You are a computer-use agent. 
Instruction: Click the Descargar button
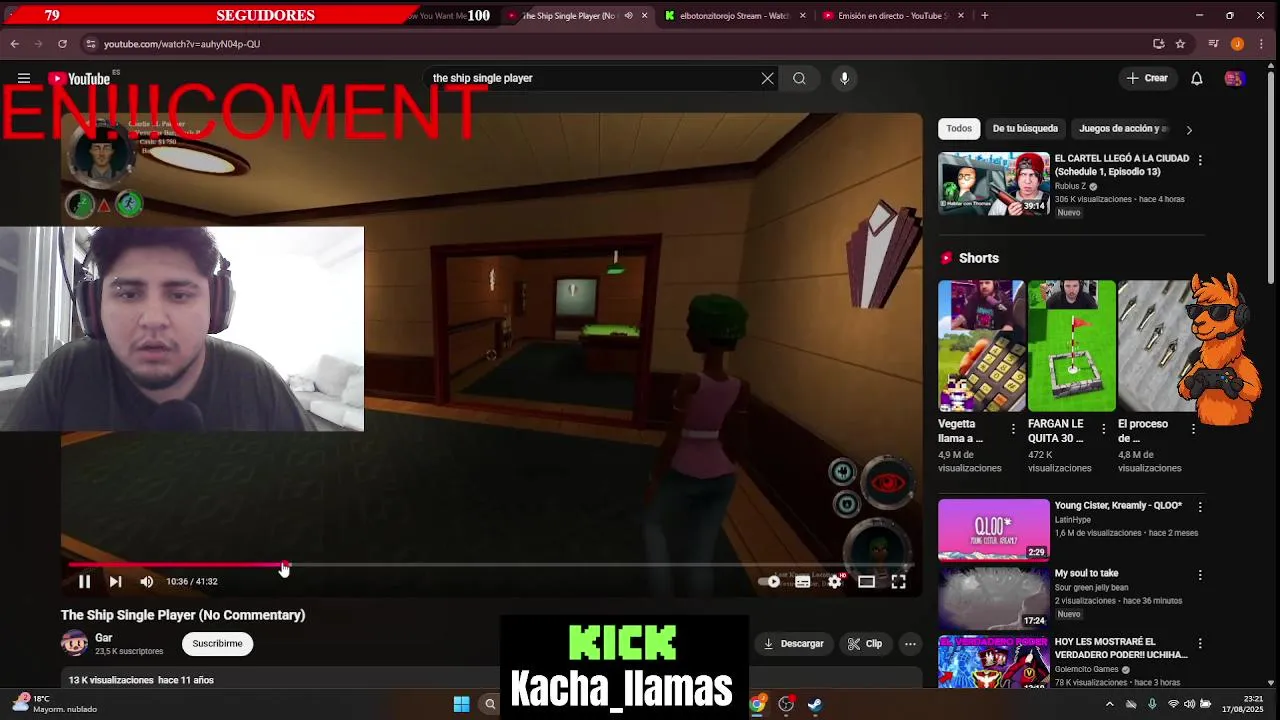(x=792, y=644)
